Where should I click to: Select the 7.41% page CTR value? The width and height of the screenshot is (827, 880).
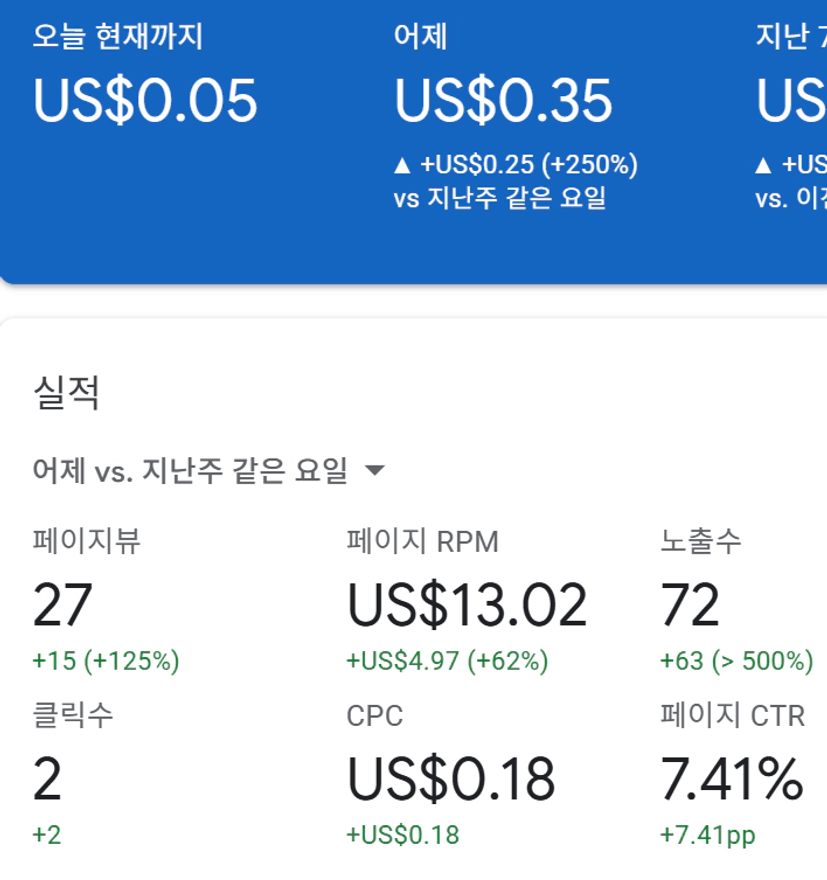coord(732,779)
